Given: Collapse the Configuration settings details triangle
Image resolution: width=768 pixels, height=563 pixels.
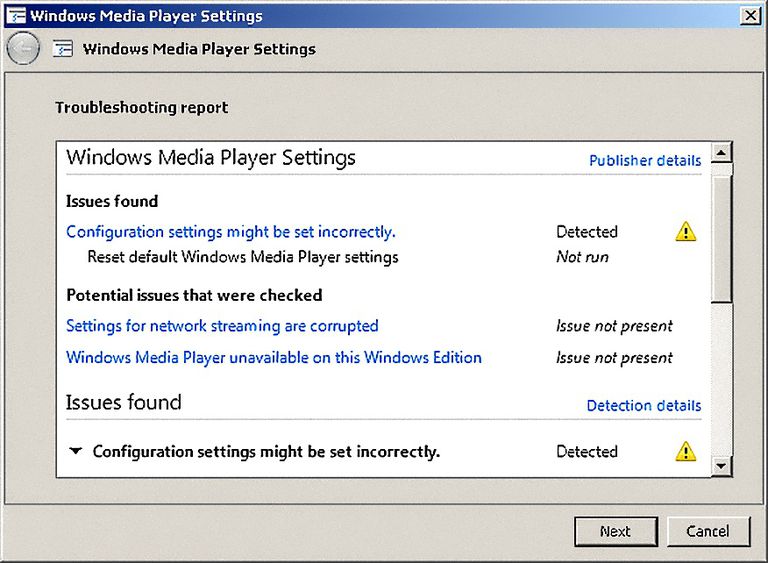Looking at the screenshot, I should pyautogui.click(x=75, y=451).
